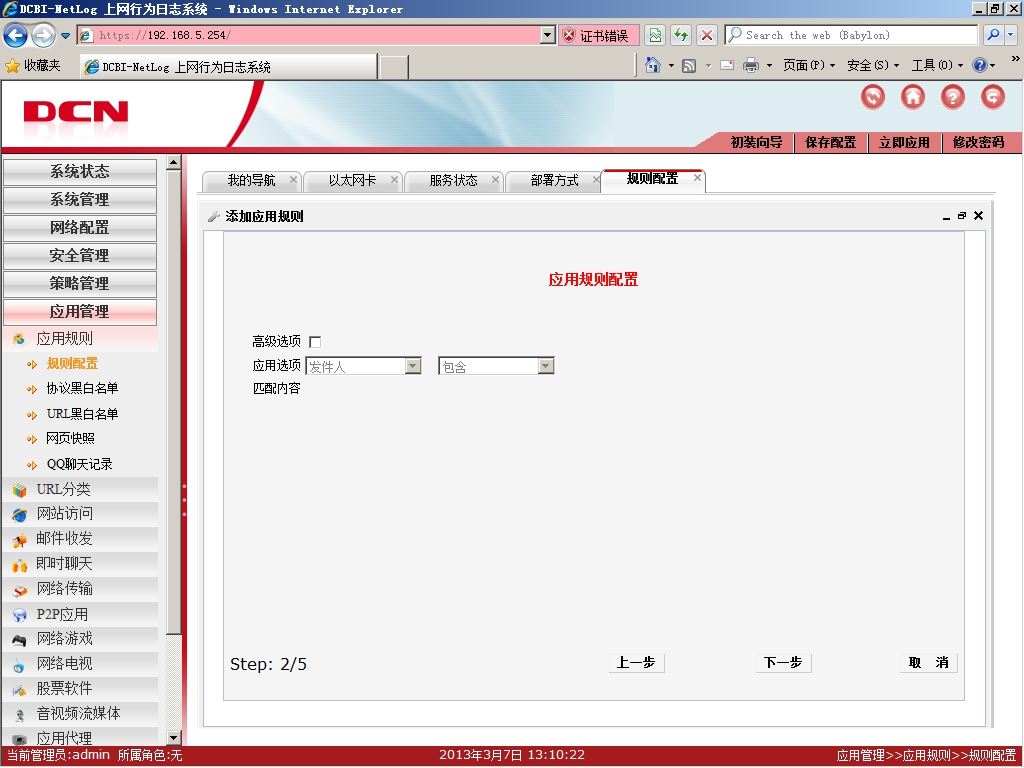
Task: Switch to the 我的导航 tab
Action: click(251, 180)
